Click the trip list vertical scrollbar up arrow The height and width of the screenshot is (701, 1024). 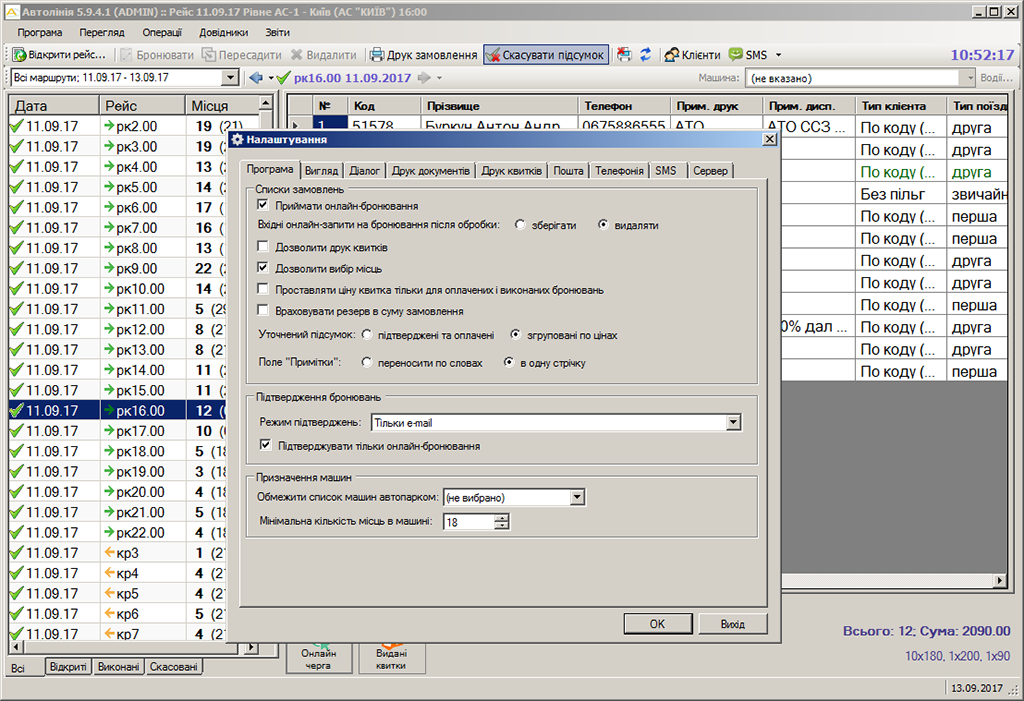point(265,103)
